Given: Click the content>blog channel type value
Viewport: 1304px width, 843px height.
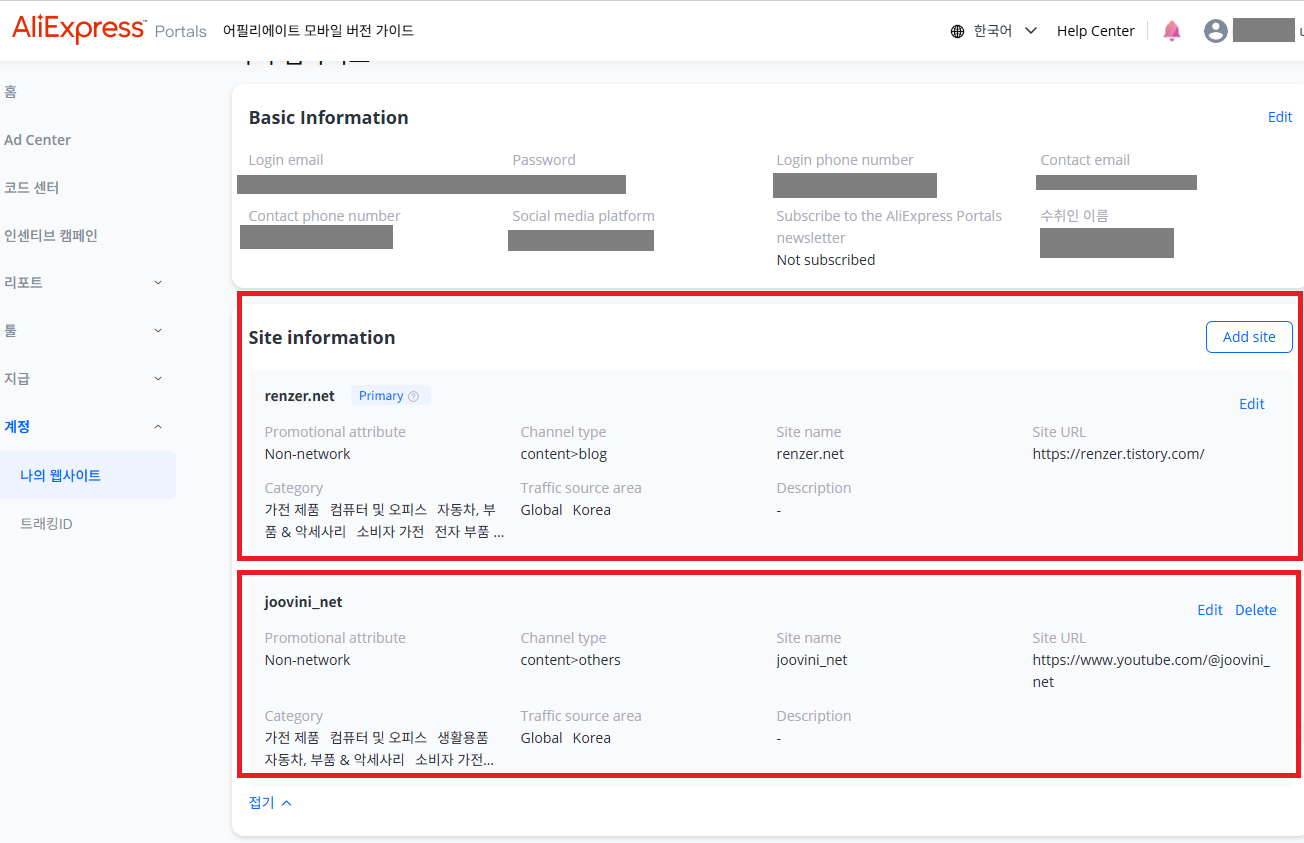Looking at the screenshot, I should 564,454.
